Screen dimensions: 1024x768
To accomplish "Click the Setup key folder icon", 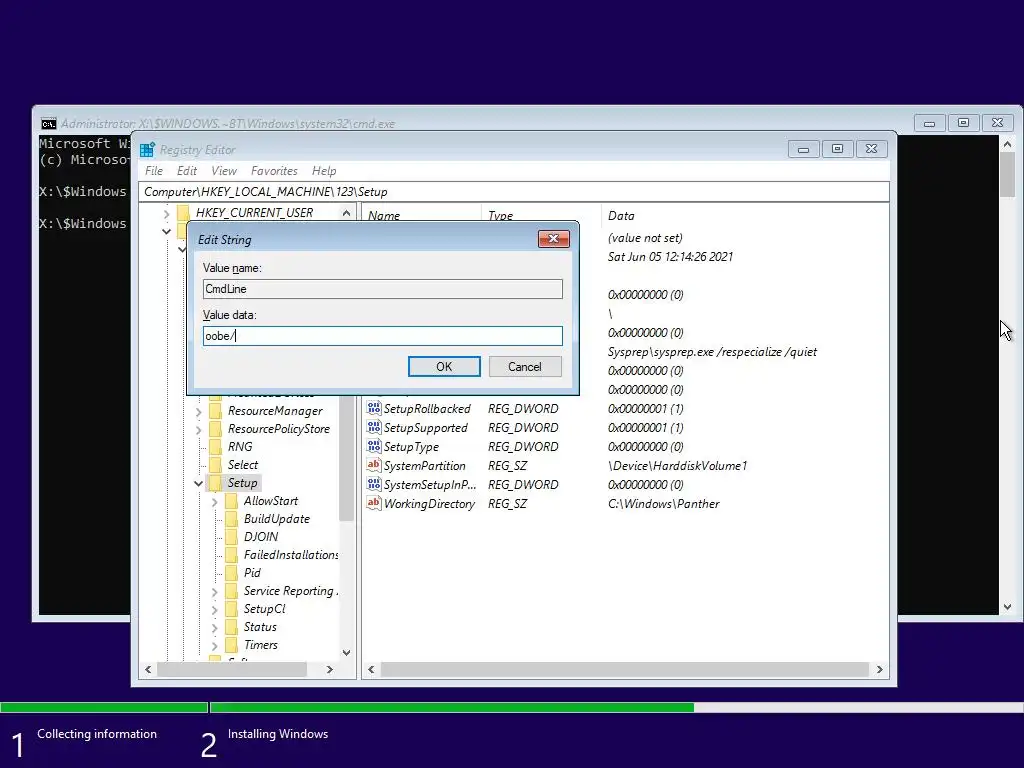I will coord(216,483).
